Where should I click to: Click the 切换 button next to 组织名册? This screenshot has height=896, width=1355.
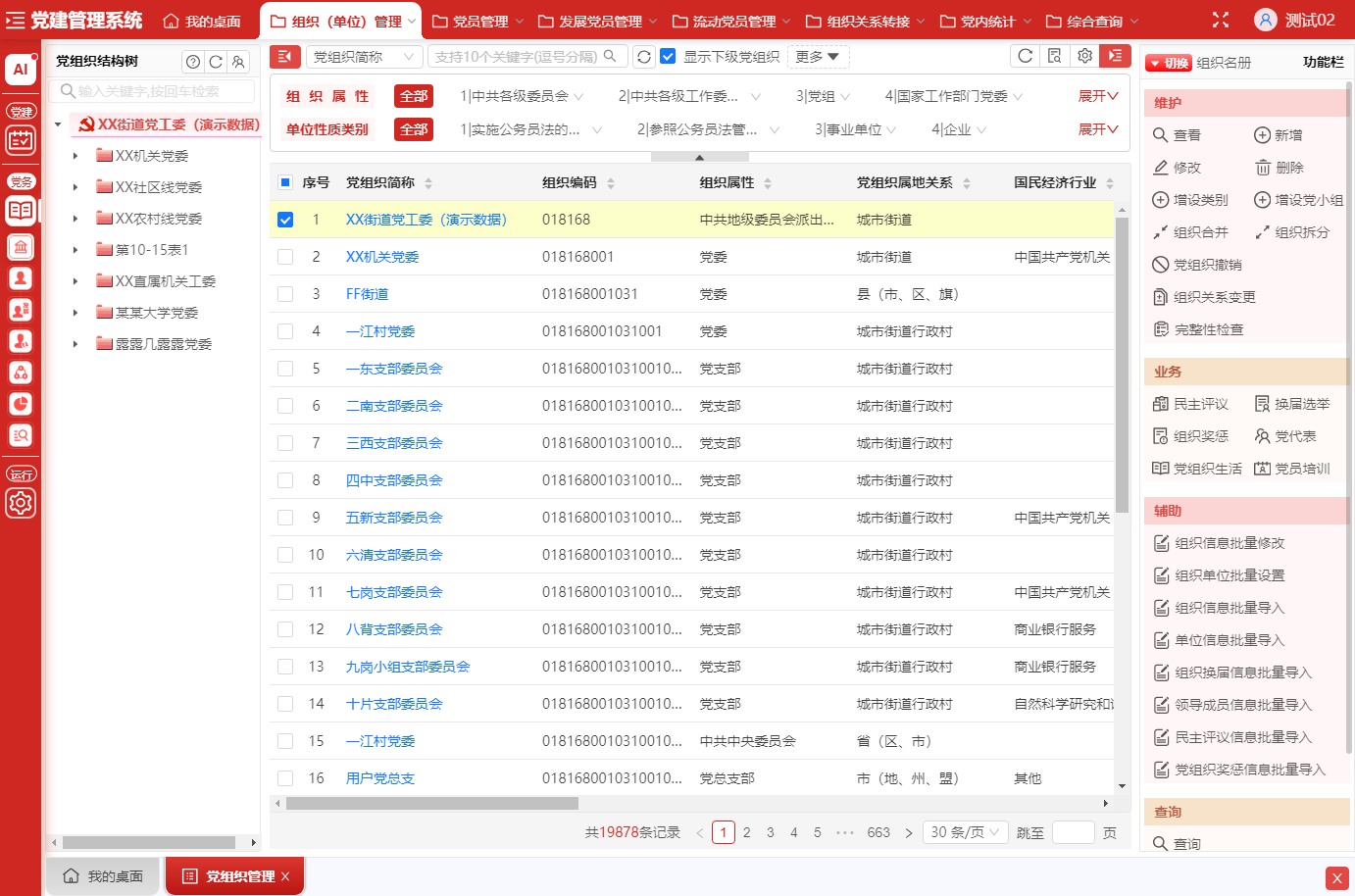1169,63
